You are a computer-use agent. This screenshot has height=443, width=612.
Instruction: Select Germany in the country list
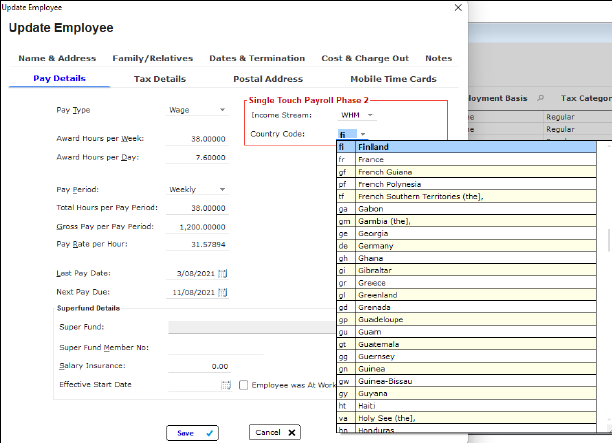click(466, 246)
